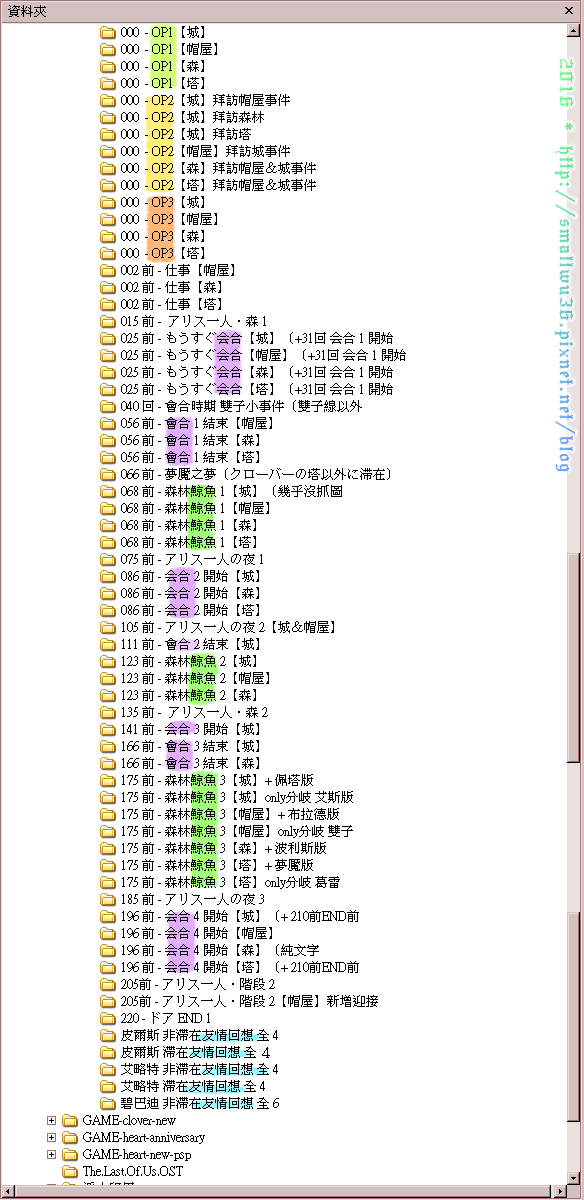Image resolution: width=584 pixels, height=1200 pixels.
Task: Click the folder icon of 000 - OP1【城】
Action: pos(108,32)
